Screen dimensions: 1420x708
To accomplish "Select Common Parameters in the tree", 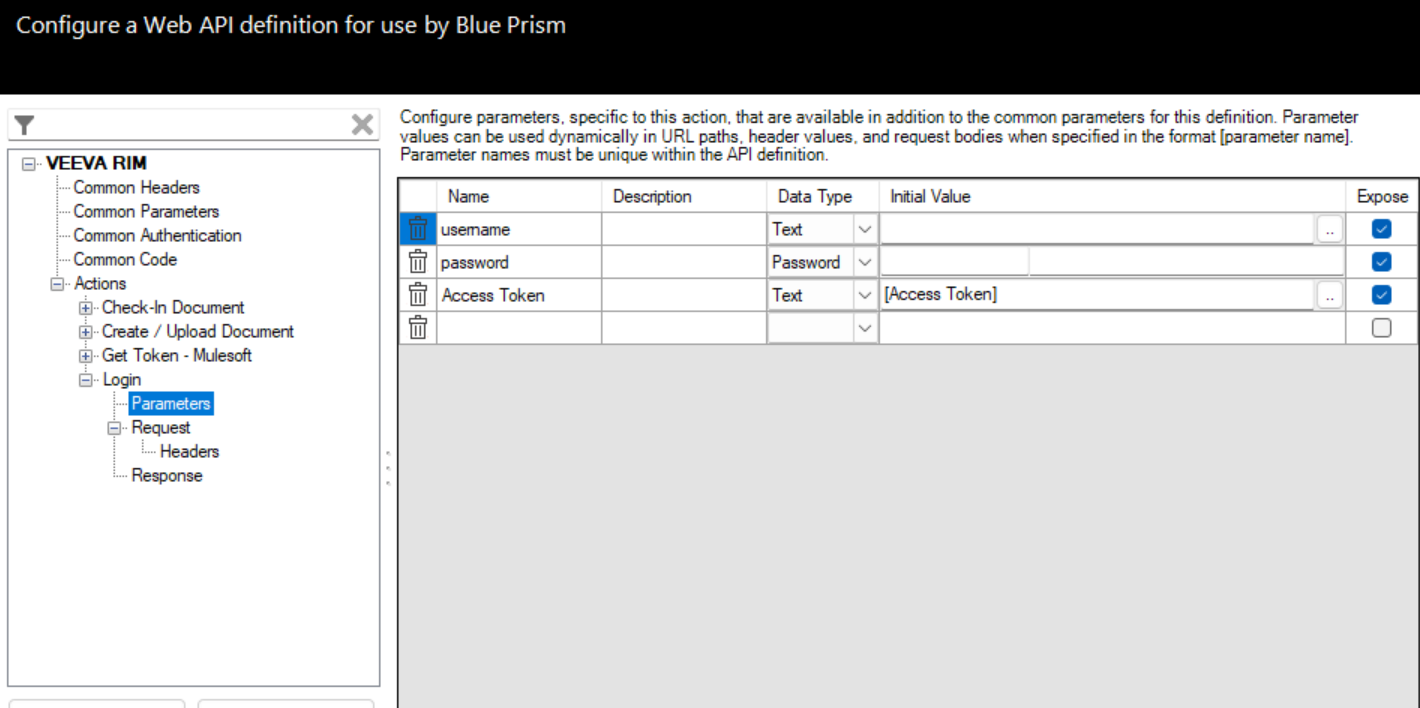I will click(x=146, y=211).
